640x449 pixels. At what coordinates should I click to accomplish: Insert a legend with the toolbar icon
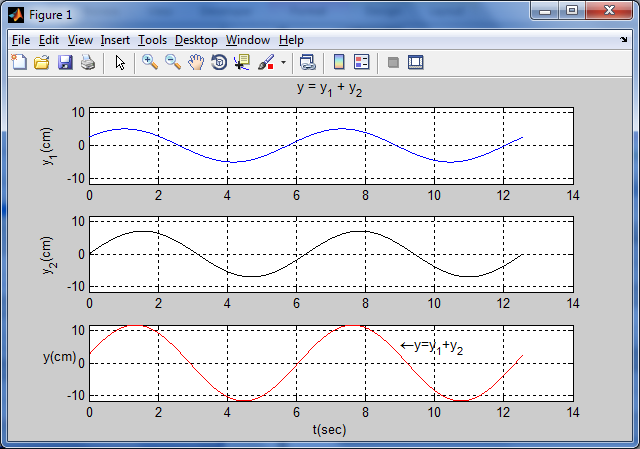coord(362,62)
